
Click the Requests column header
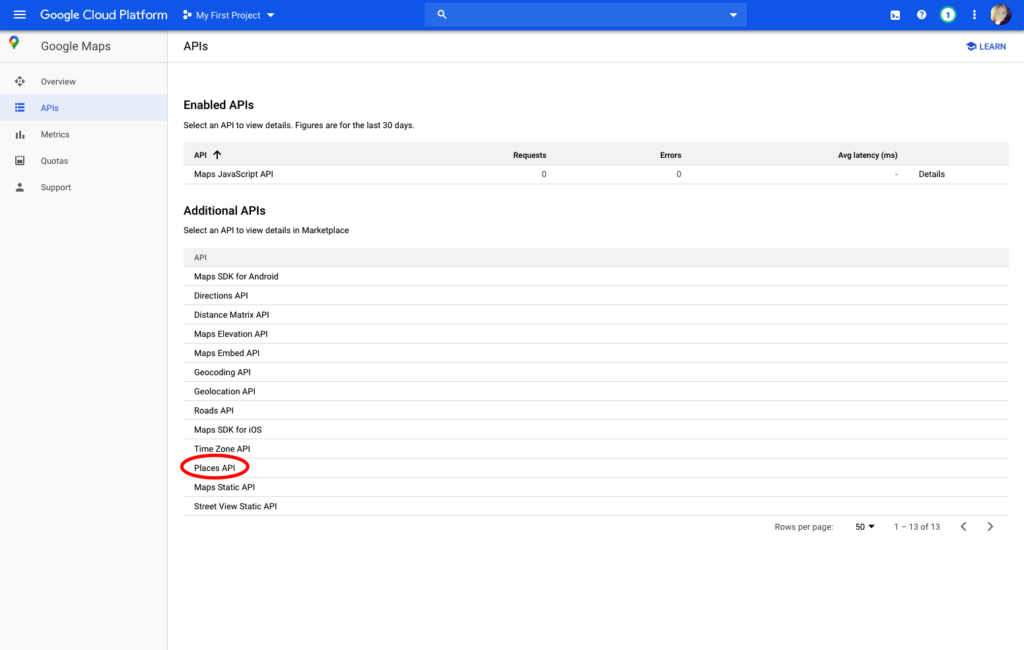[x=529, y=155]
